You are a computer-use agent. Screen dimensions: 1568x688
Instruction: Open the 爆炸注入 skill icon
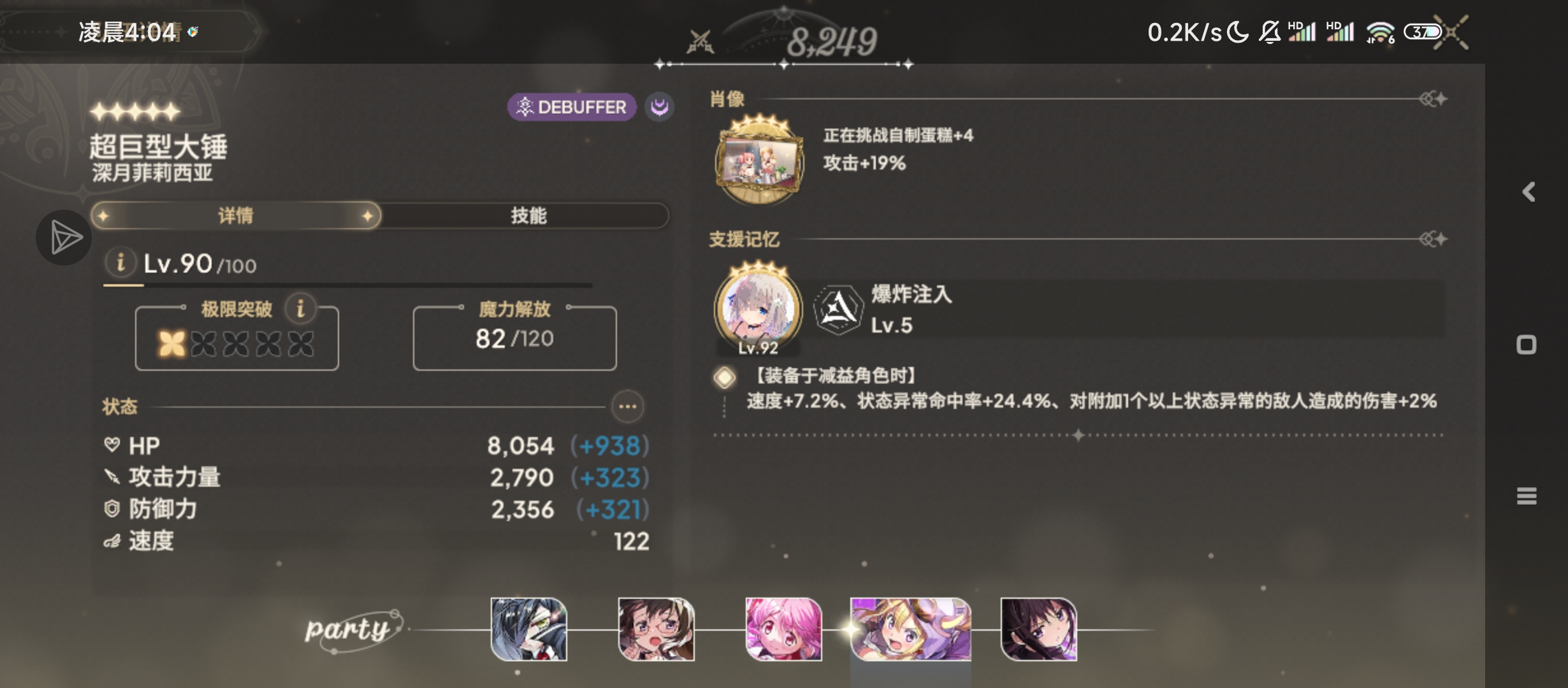(x=838, y=310)
